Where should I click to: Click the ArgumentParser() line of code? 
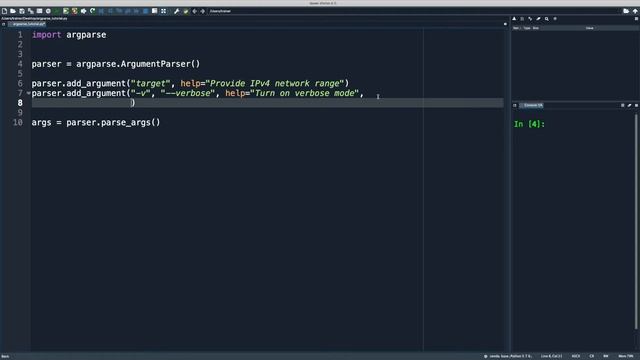point(116,64)
